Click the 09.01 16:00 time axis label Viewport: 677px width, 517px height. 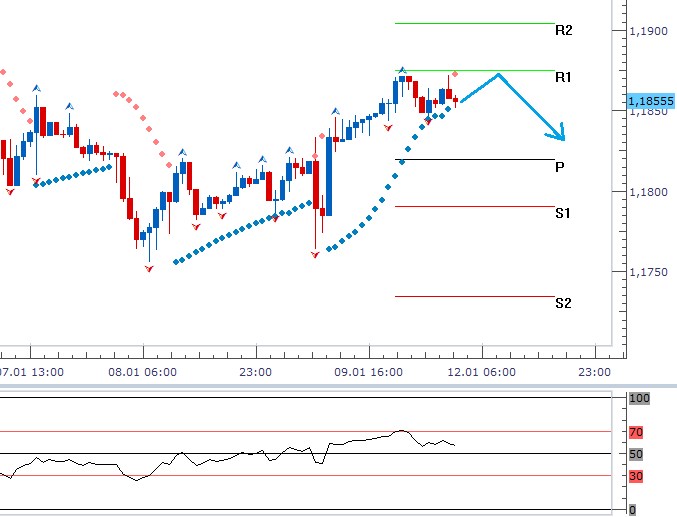370,371
